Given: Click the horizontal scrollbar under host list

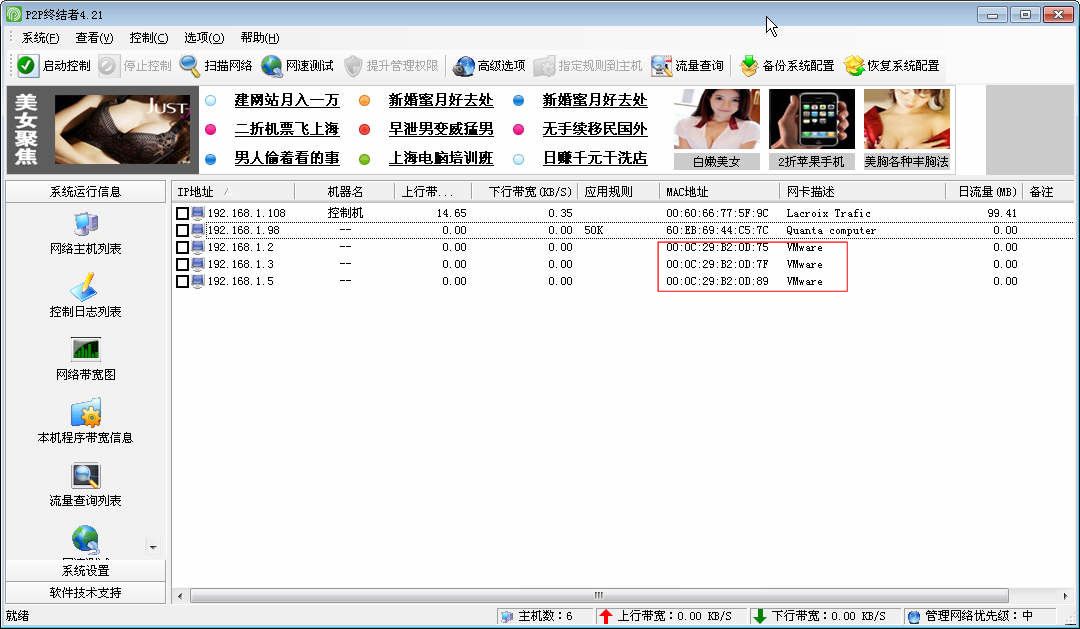Looking at the screenshot, I should tap(598, 595).
